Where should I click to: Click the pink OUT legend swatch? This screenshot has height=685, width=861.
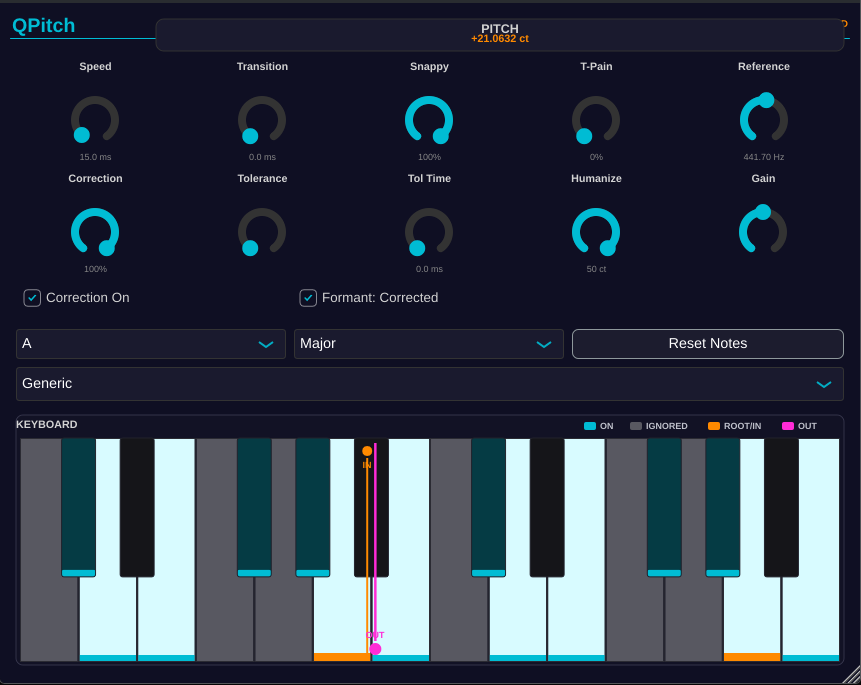pos(788,426)
